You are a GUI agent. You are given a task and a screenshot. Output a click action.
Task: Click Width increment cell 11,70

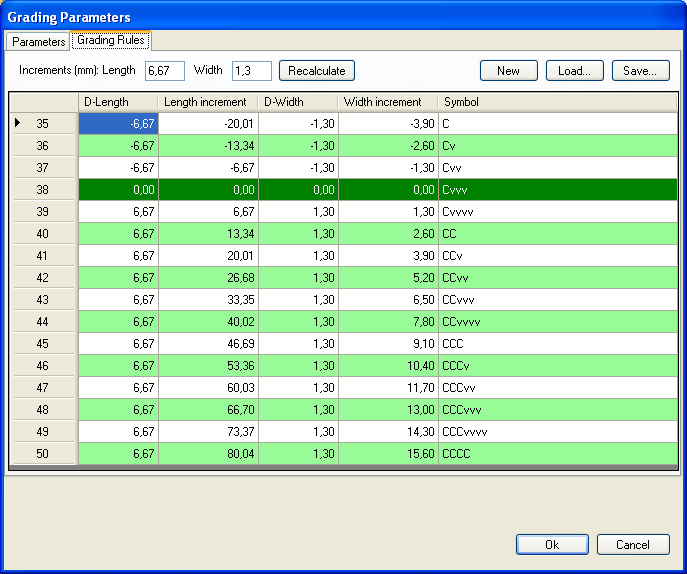tap(388, 388)
